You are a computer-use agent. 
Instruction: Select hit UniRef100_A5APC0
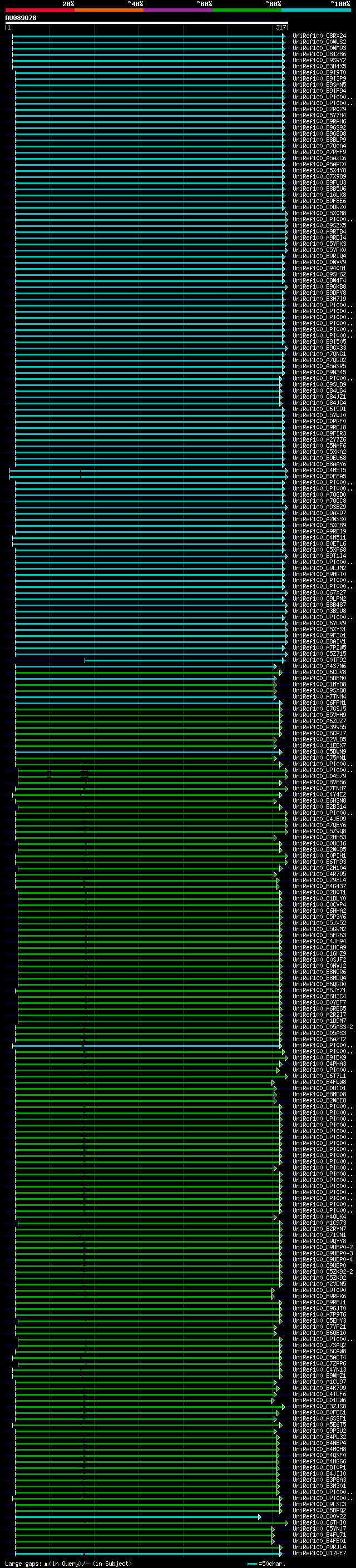click(x=319, y=164)
